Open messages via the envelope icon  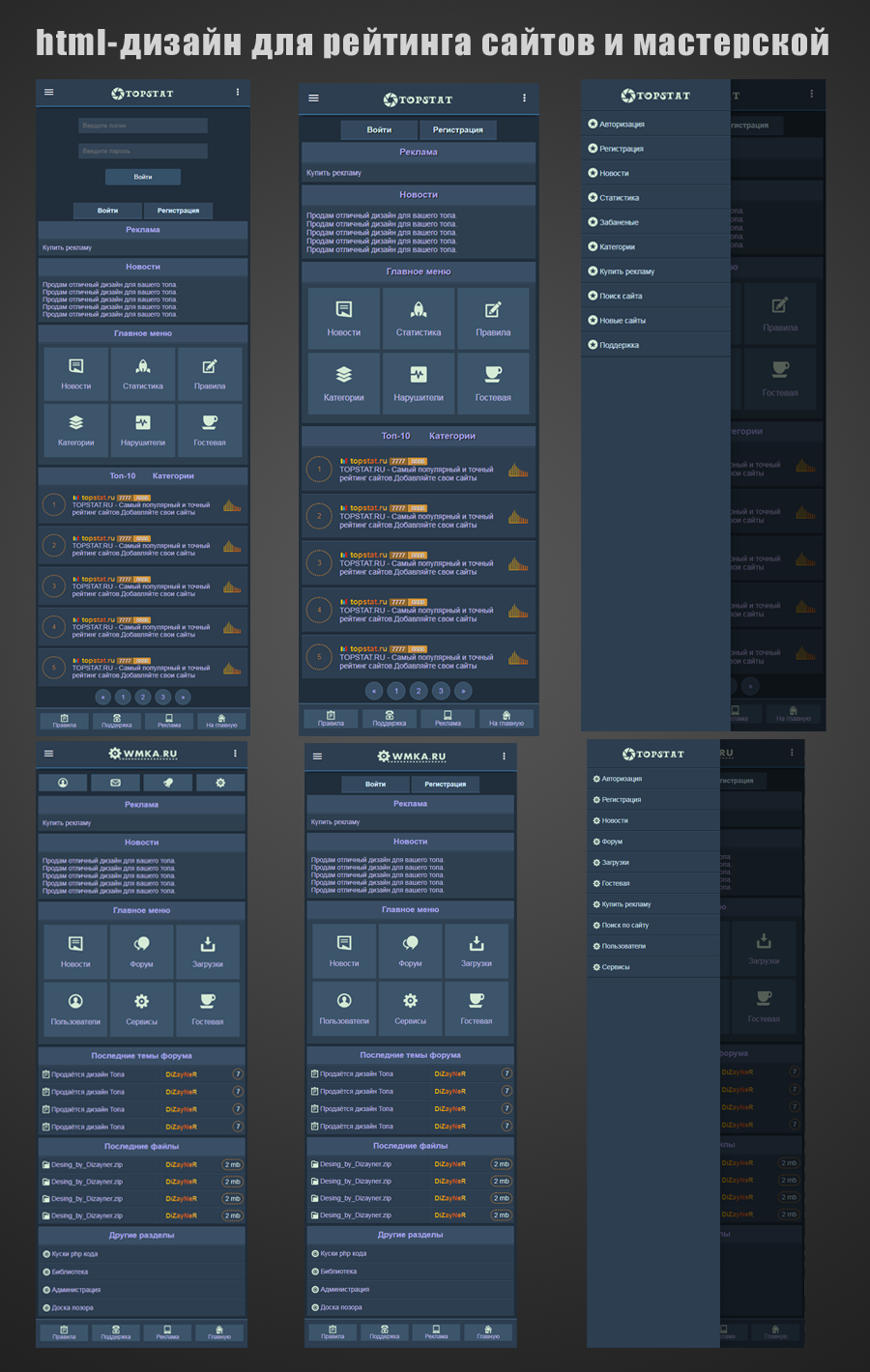(x=115, y=783)
